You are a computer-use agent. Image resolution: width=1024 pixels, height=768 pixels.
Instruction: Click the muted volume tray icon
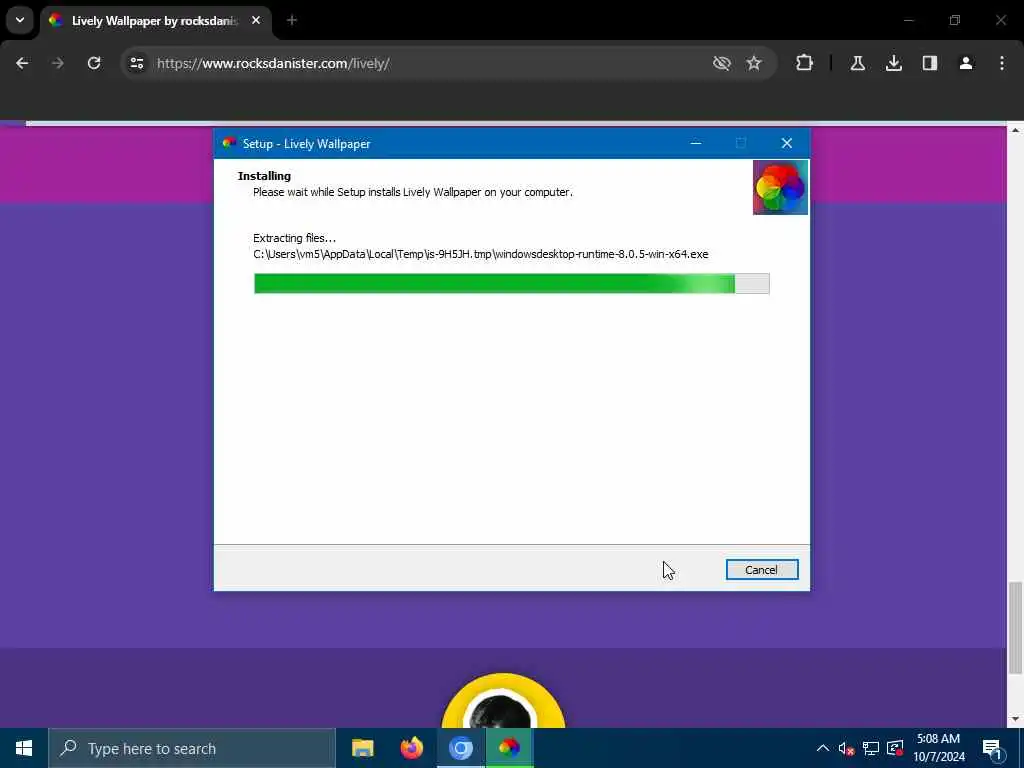click(x=846, y=748)
